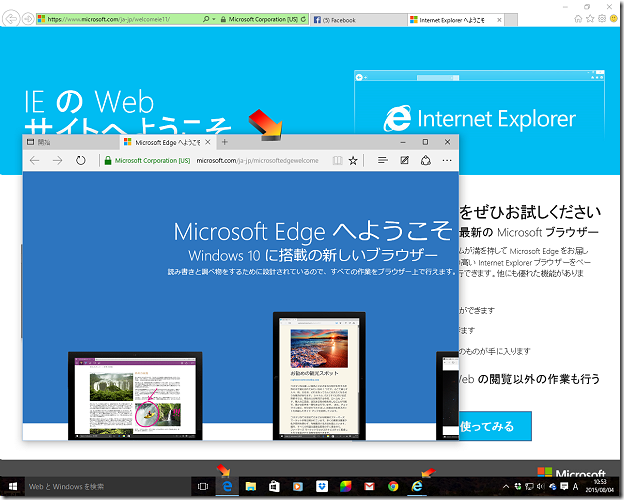Select Internet Explorer へようこそ tab in IE
Viewport: 624px width, 500px height.
pos(456,20)
